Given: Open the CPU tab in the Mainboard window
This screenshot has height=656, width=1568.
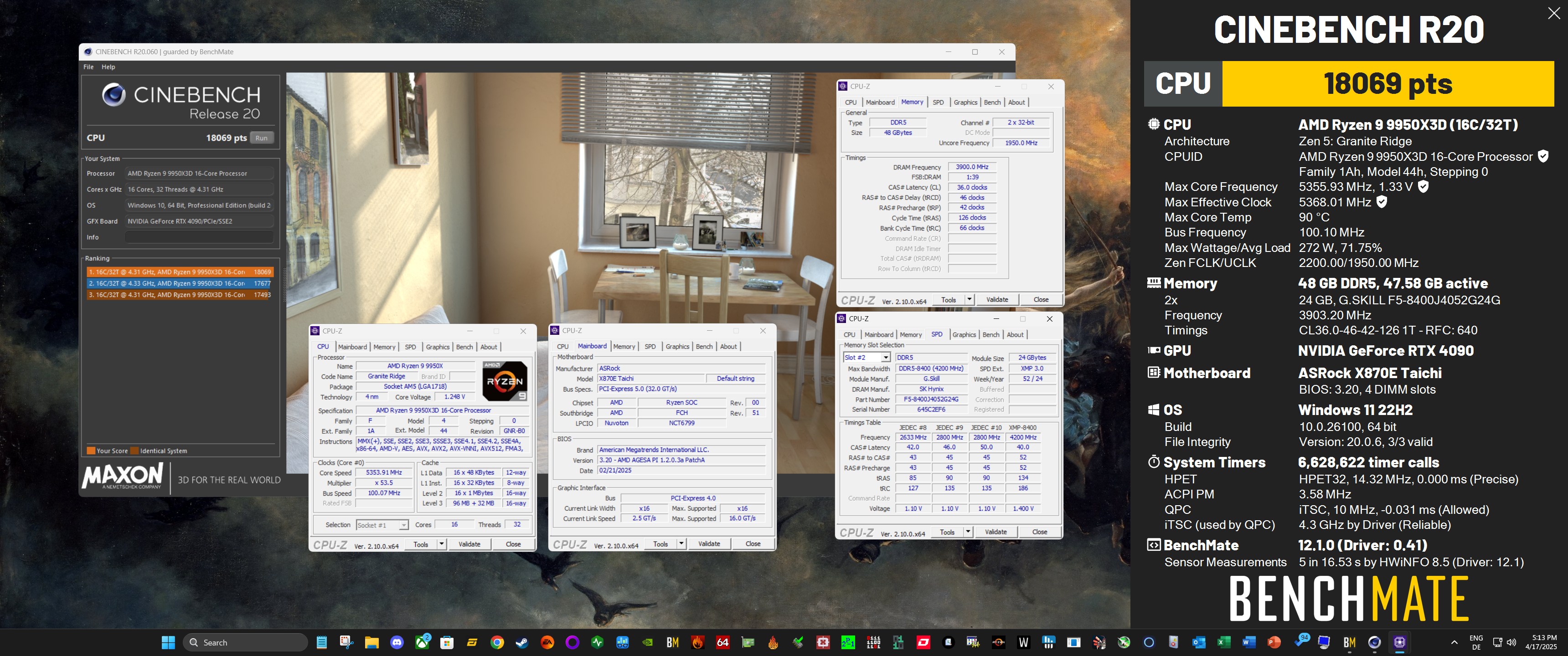Looking at the screenshot, I should (562, 346).
